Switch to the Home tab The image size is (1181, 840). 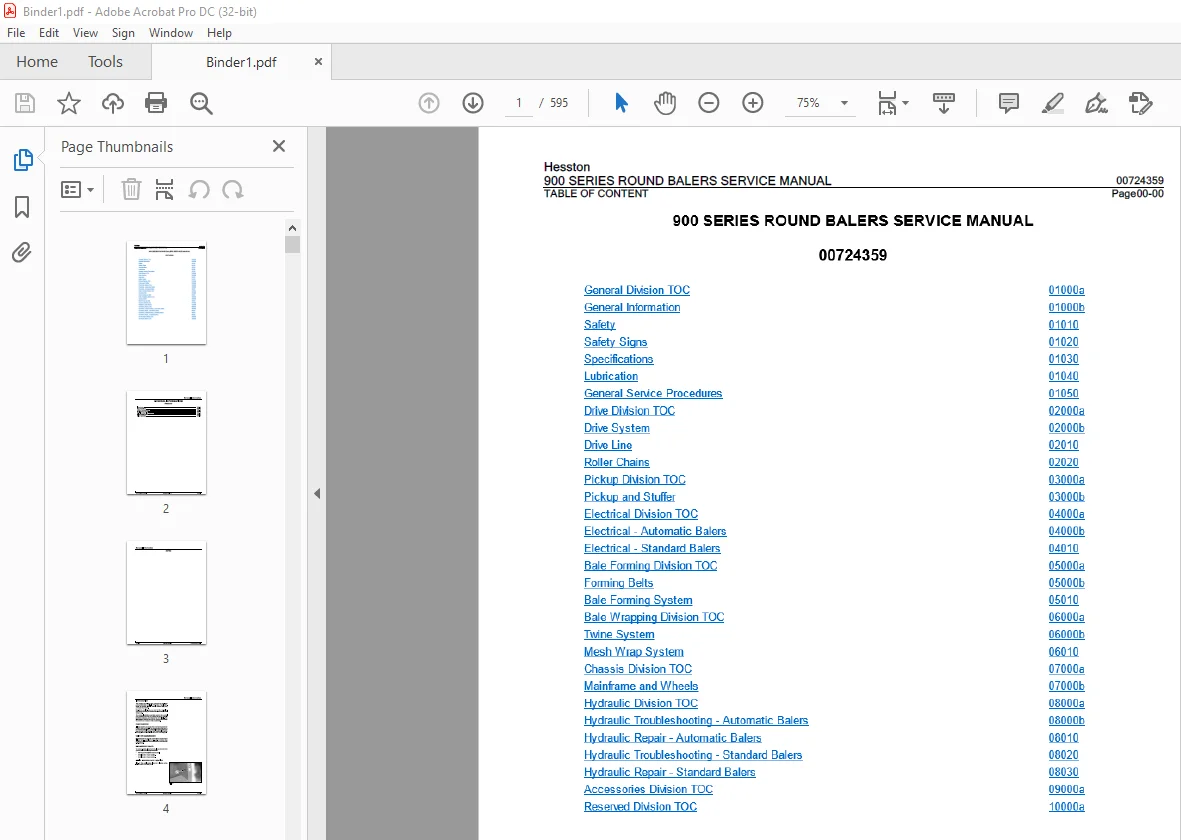pos(37,62)
